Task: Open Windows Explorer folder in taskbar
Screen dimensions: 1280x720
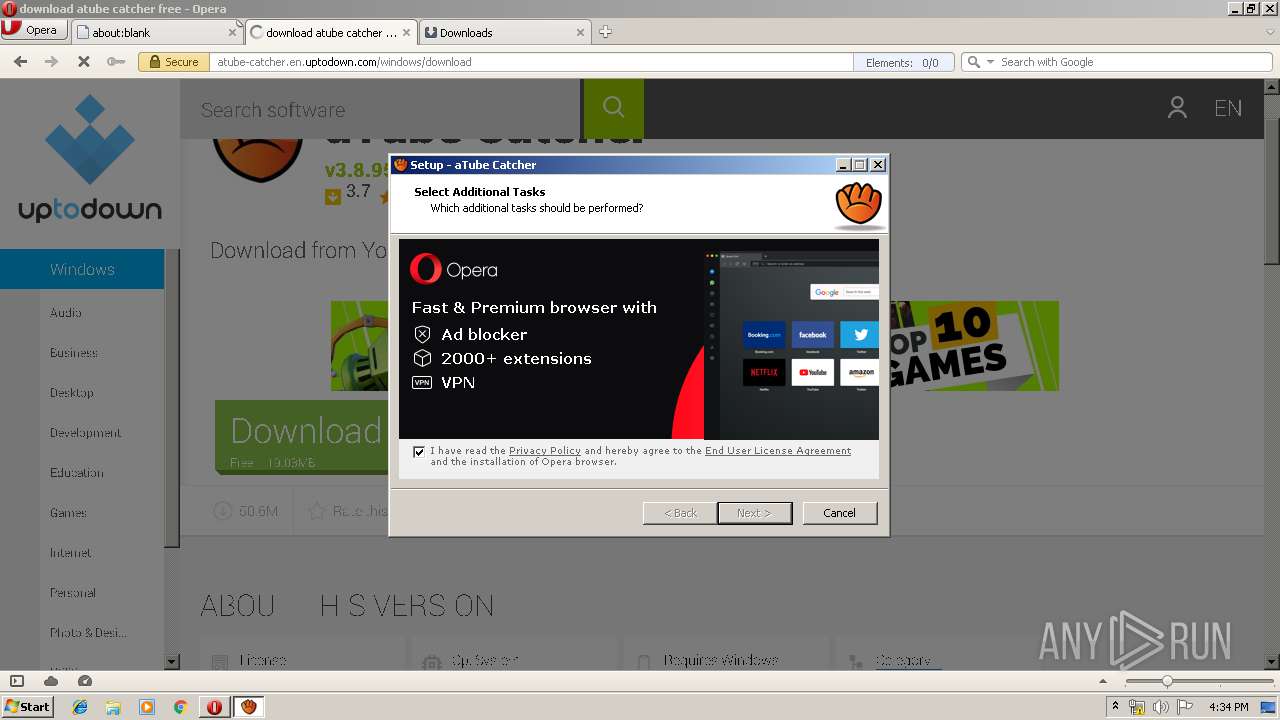Action: pos(113,707)
